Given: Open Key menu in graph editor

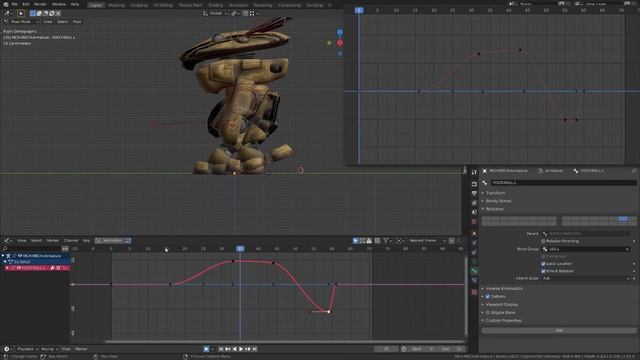Looking at the screenshot, I should (x=87, y=241).
